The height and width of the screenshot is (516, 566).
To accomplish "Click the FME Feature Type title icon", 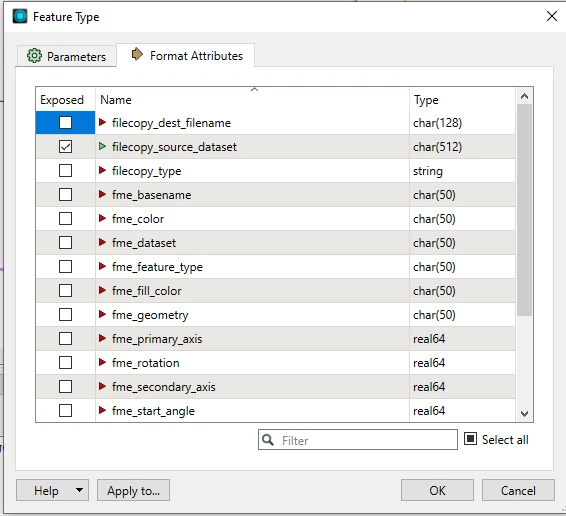I will [20, 16].
